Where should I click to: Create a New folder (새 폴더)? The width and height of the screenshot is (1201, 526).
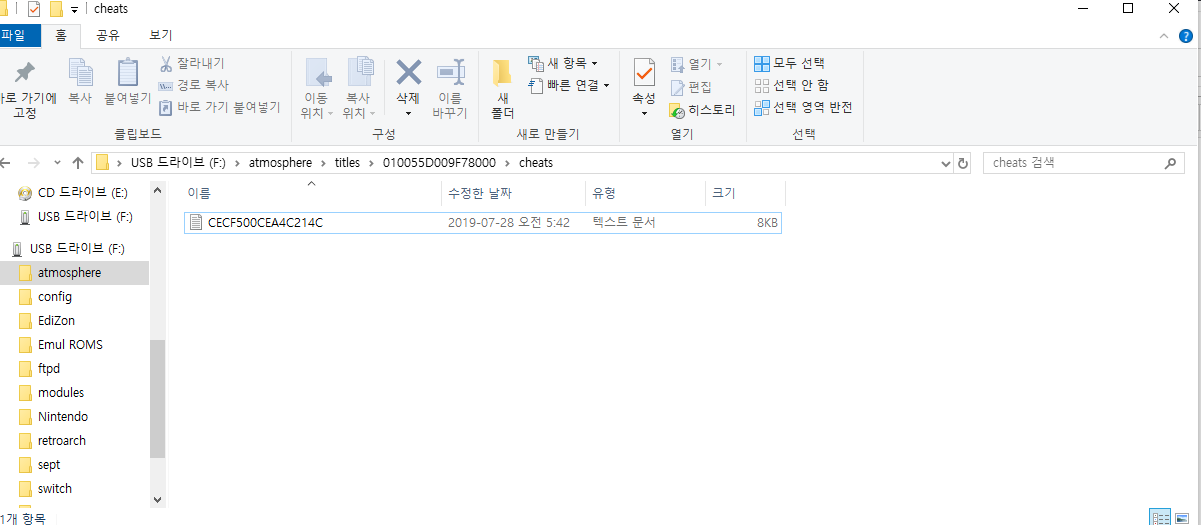coord(503,87)
